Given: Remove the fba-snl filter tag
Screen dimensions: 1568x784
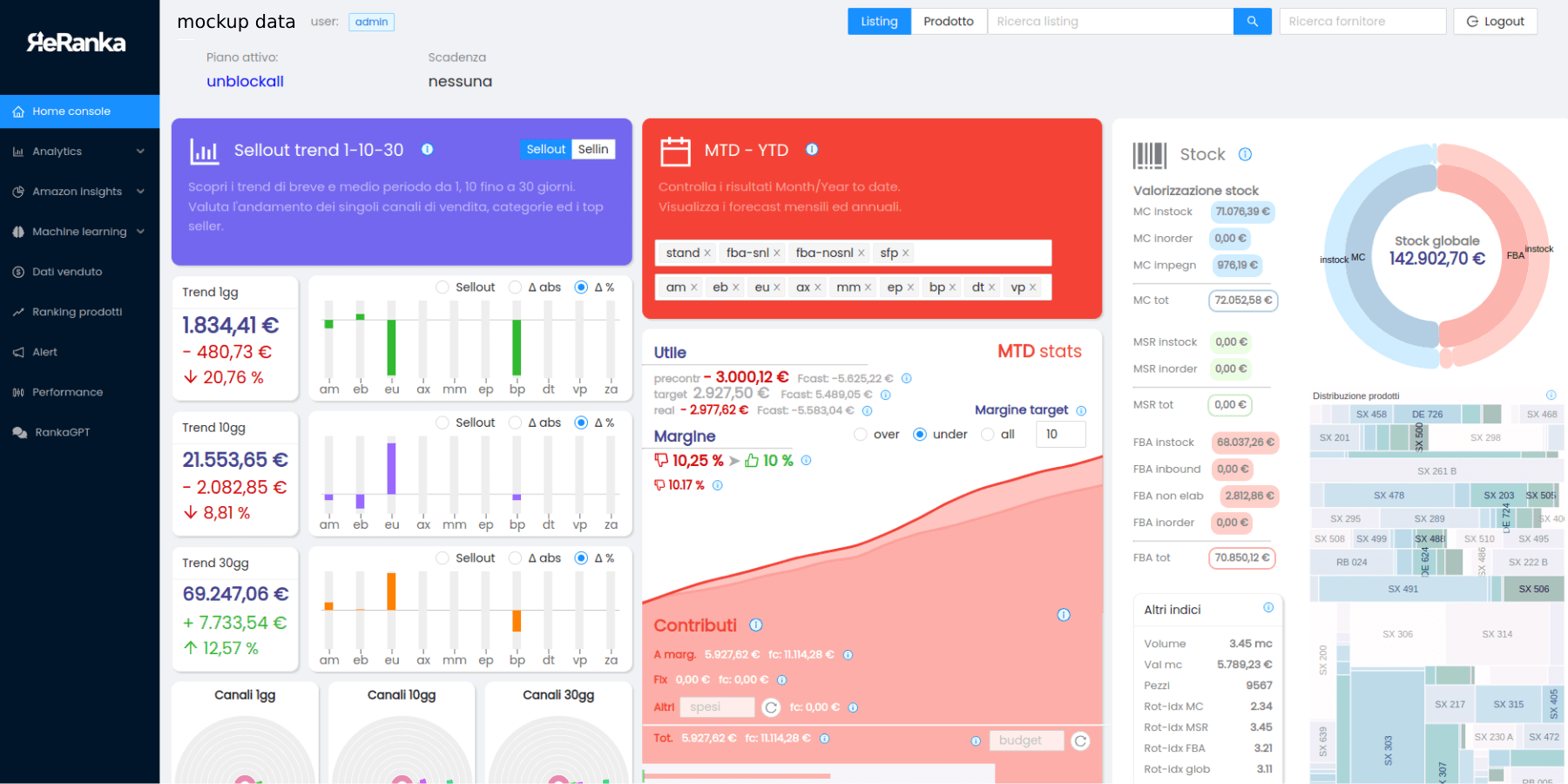Looking at the screenshot, I should click(776, 253).
